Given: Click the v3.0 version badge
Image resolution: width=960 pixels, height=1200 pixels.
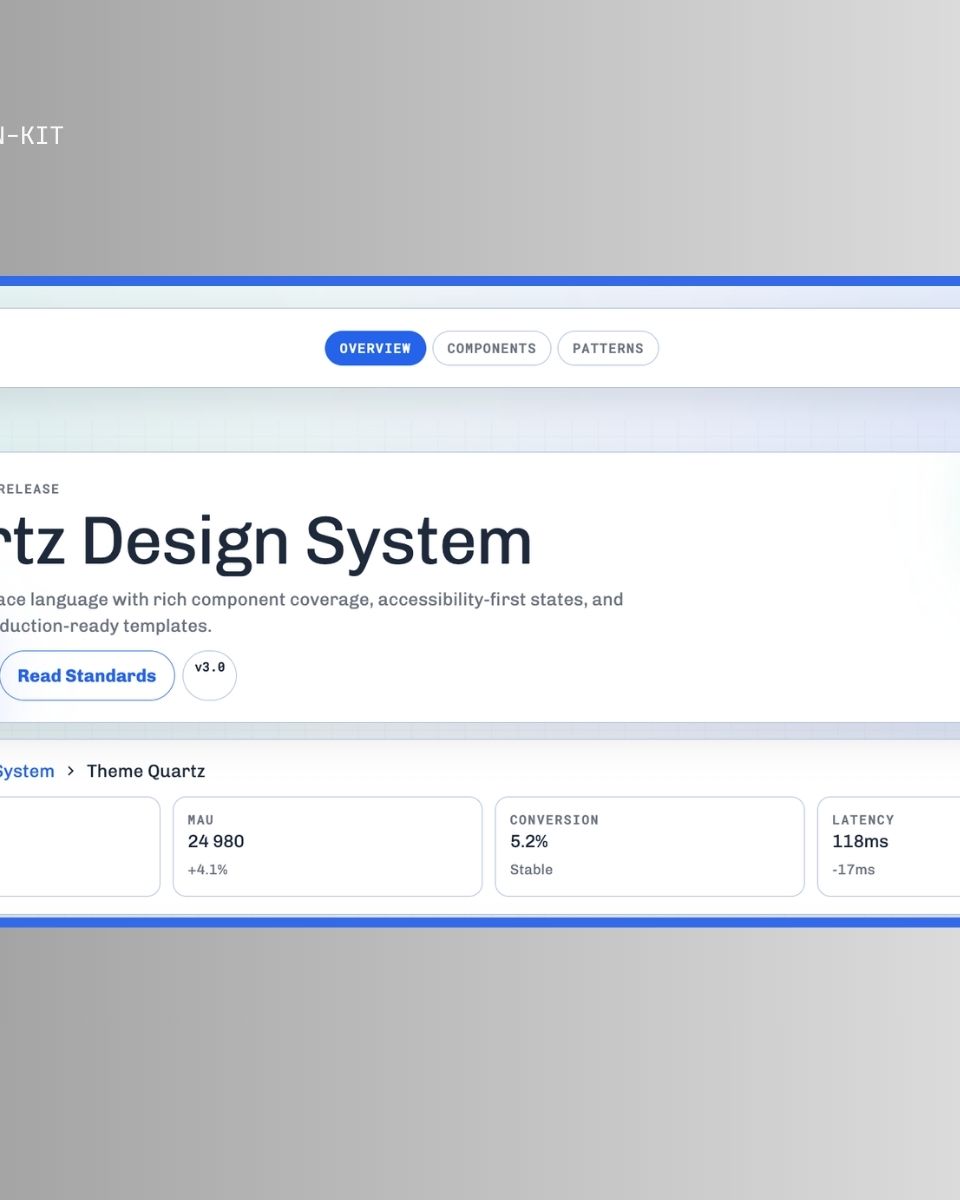Looking at the screenshot, I should [210, 675].
